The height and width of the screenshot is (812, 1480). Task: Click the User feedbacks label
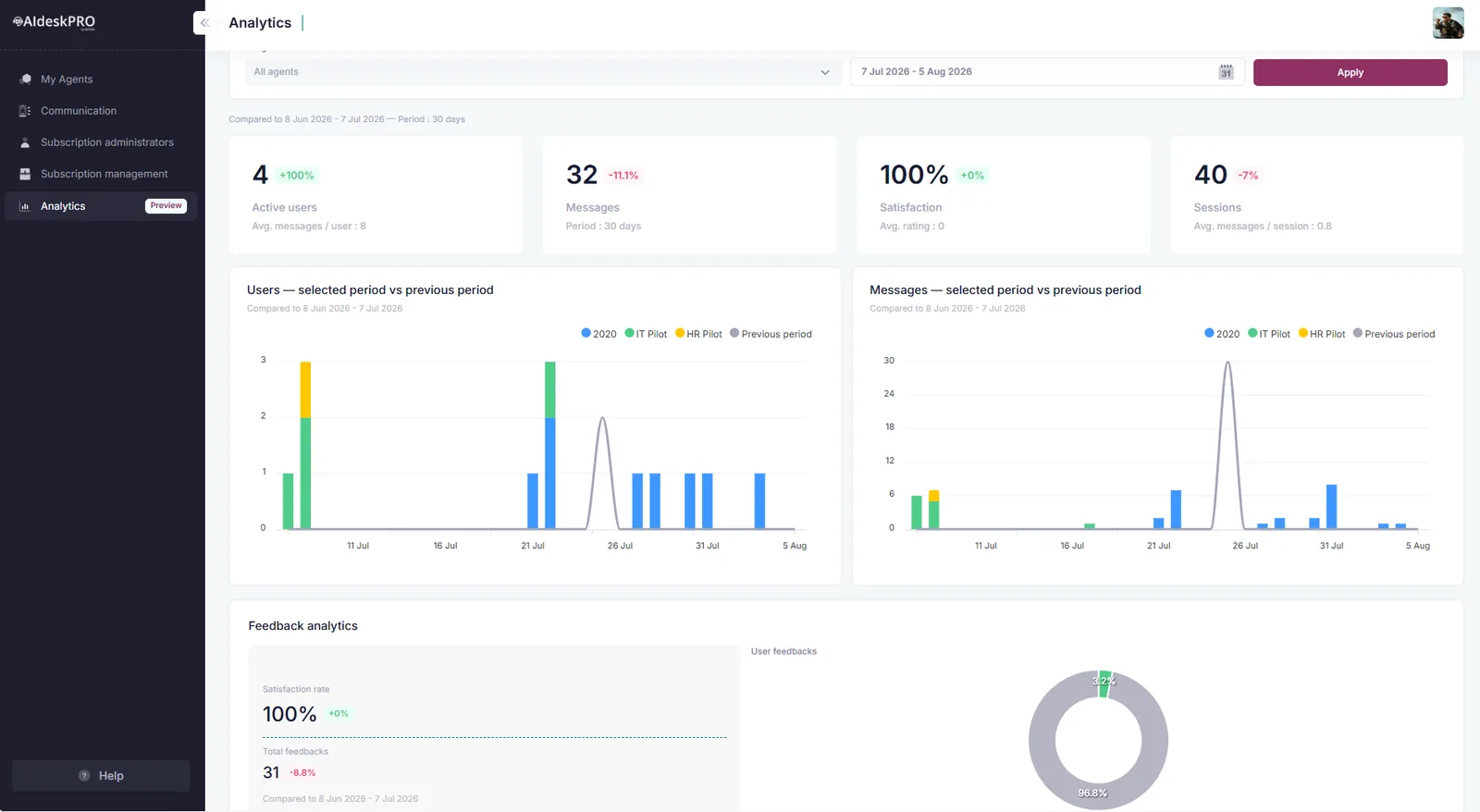coord(783,652)
